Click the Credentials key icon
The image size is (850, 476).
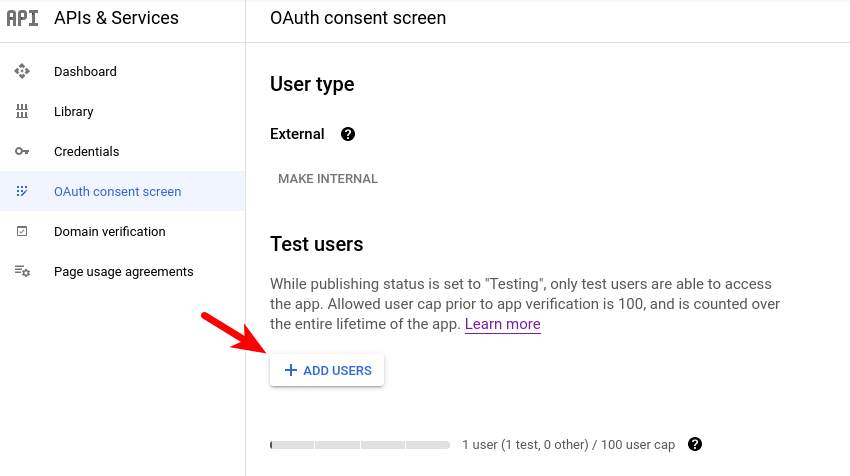[22, 152]
